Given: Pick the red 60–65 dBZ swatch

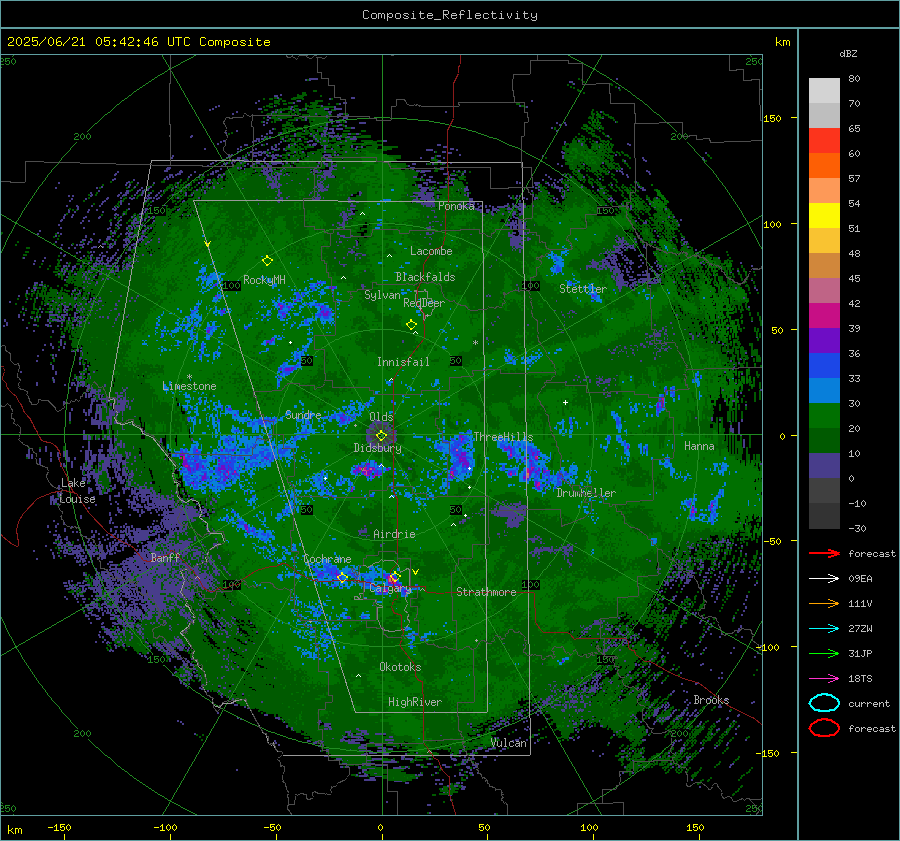Looking at the screenshot, I should 824,141.
